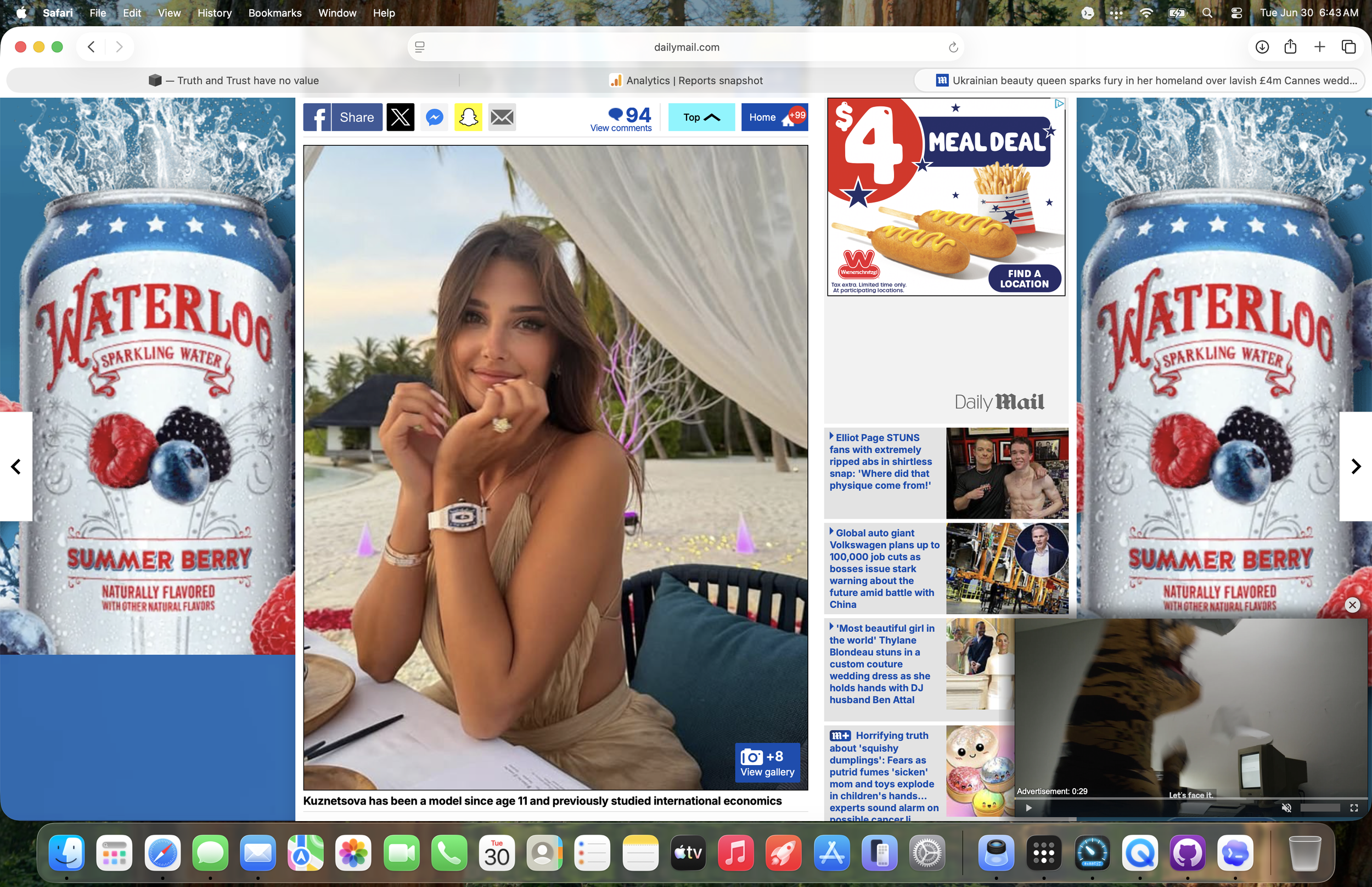
Task: Open Elliot Page STUNS fans article
Action: (880, 462)
